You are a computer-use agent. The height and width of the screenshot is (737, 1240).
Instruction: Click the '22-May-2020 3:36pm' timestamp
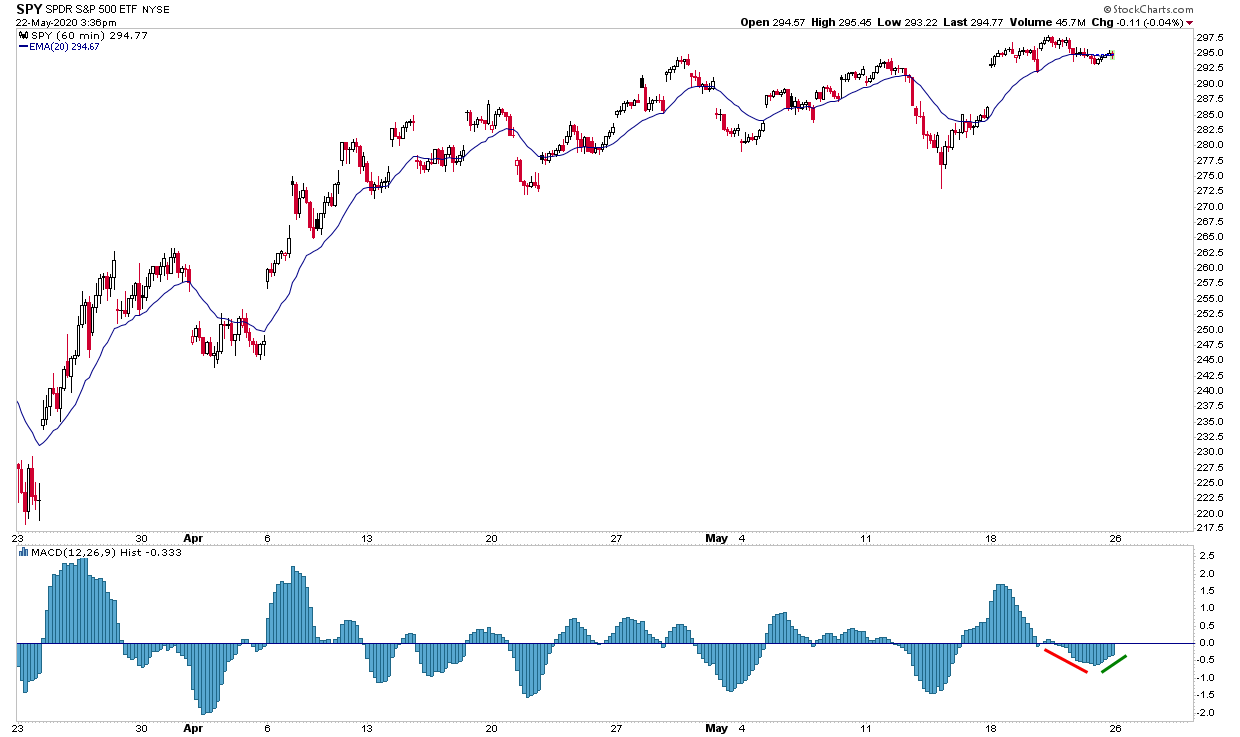(67, 23)
